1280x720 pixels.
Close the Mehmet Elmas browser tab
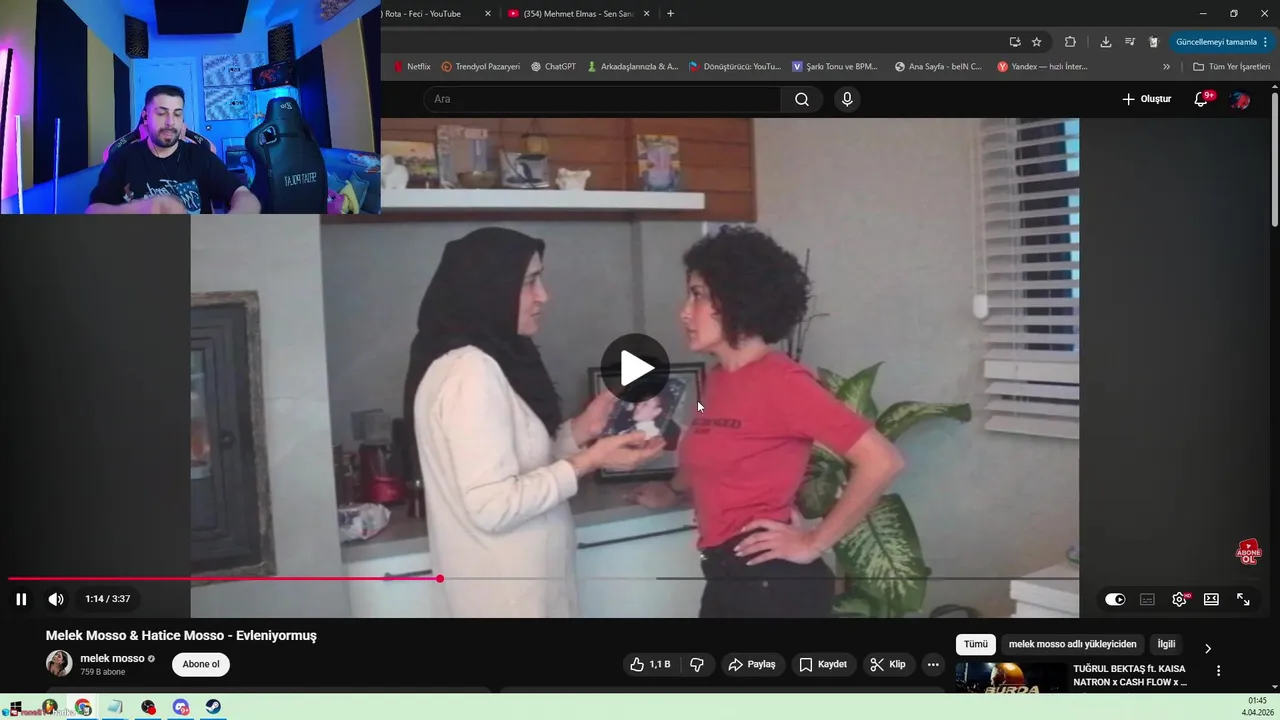[x=646, y=14]
